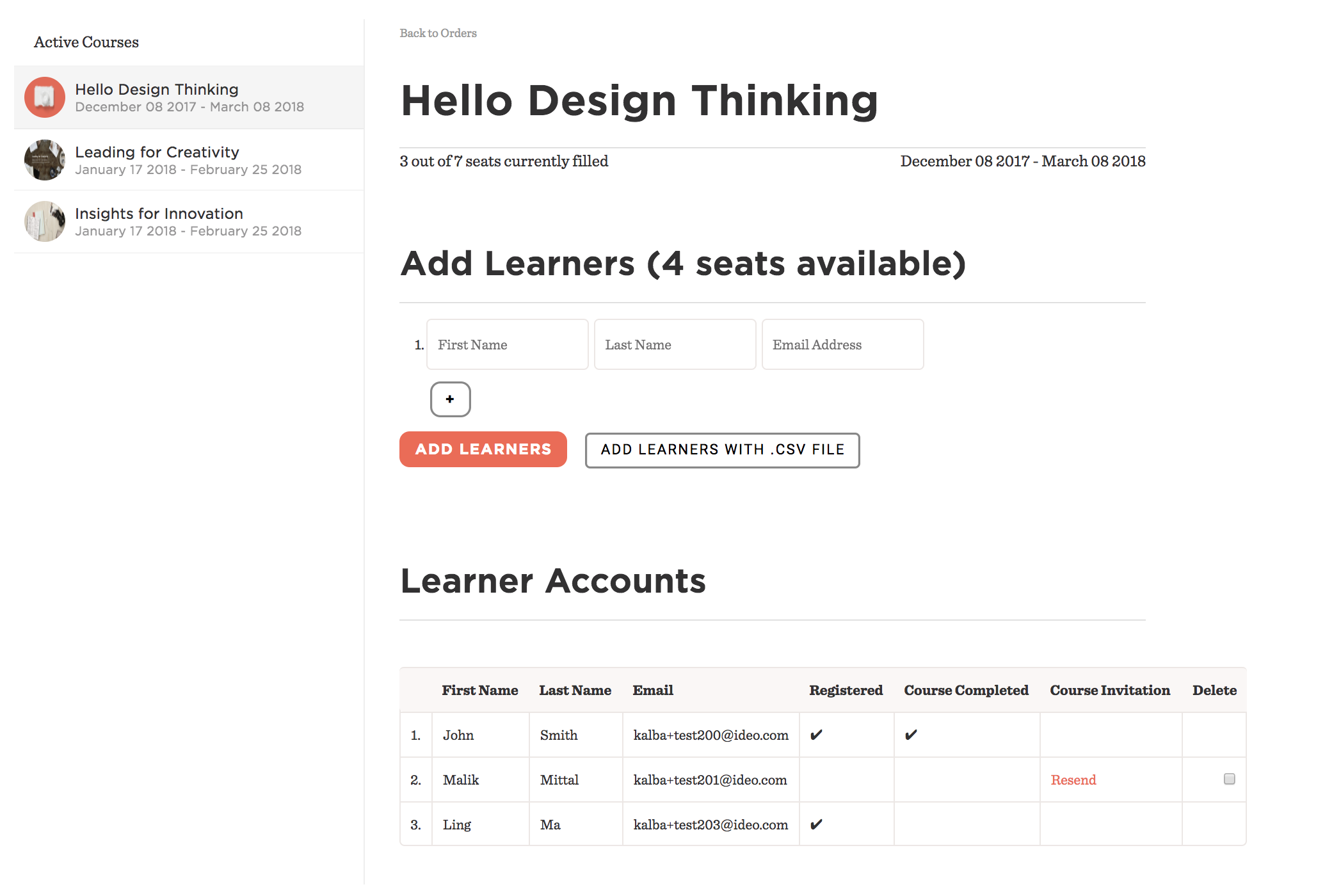Tick delete checkbox for Malik Mittal
This screenshot has width=1325, height=896.
coord(1229,779)
